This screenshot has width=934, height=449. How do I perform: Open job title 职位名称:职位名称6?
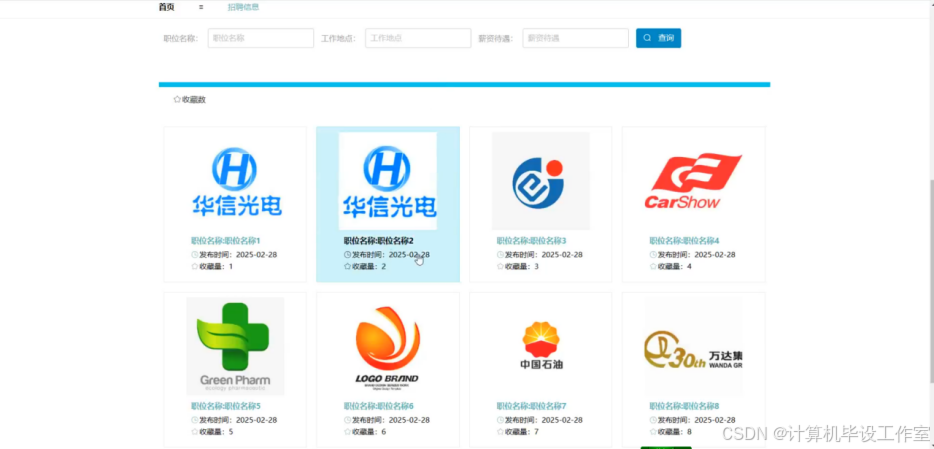click(378, 406)
